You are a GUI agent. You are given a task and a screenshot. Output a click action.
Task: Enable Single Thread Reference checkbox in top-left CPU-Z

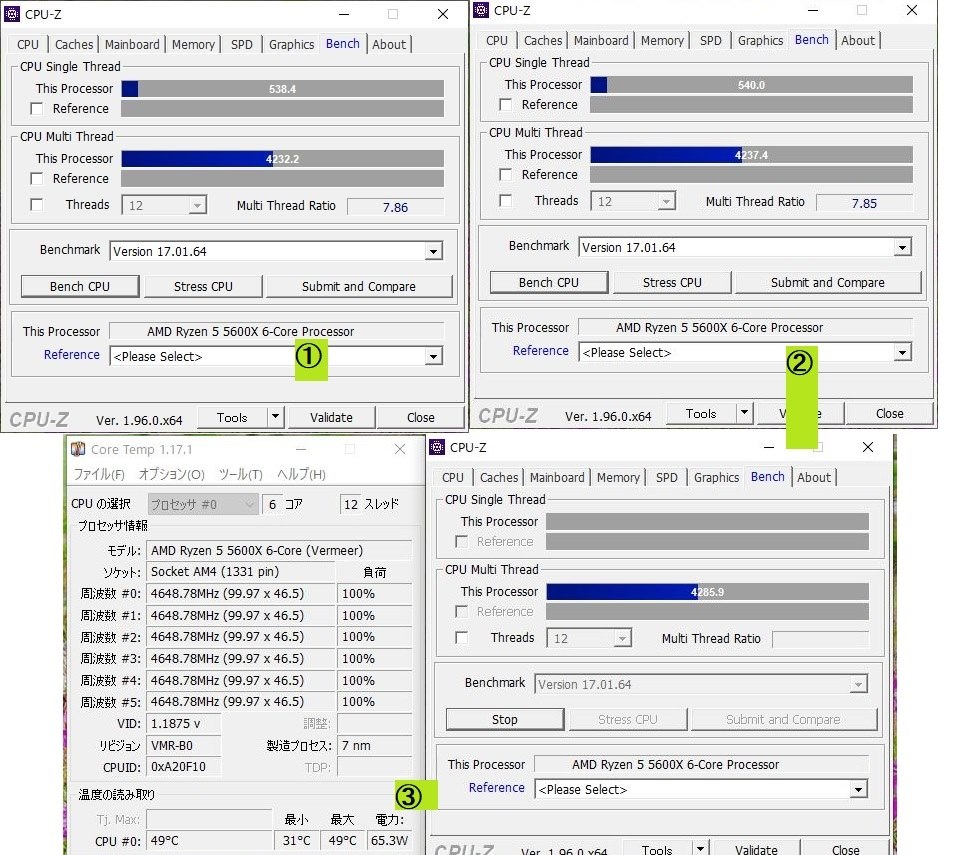tap(36, 109)
